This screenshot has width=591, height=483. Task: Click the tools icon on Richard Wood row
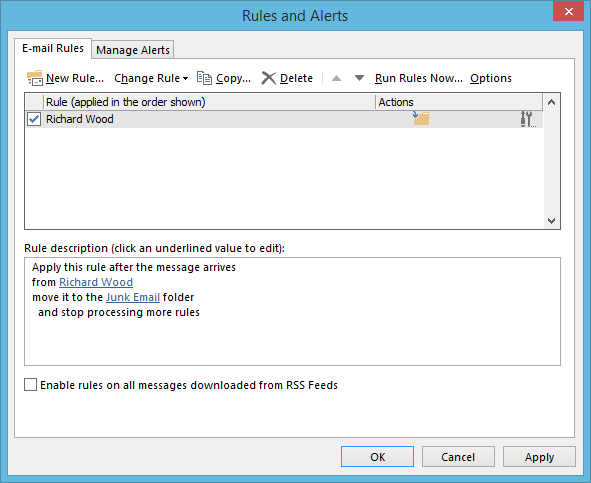pos(527,119)
